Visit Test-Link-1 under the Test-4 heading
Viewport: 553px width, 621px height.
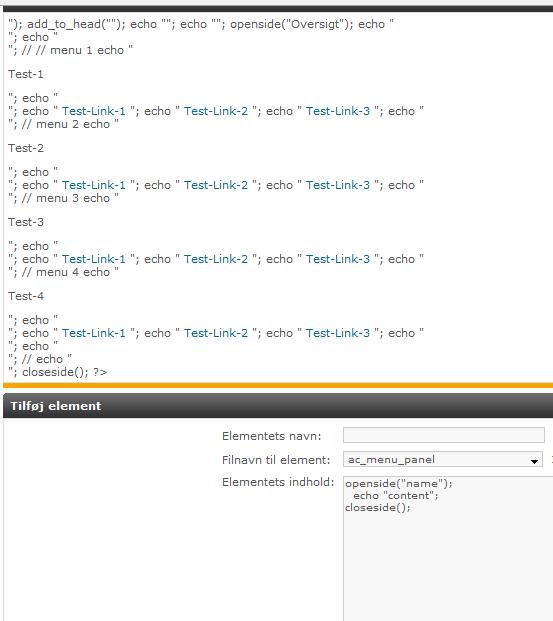tap(94, 333)
